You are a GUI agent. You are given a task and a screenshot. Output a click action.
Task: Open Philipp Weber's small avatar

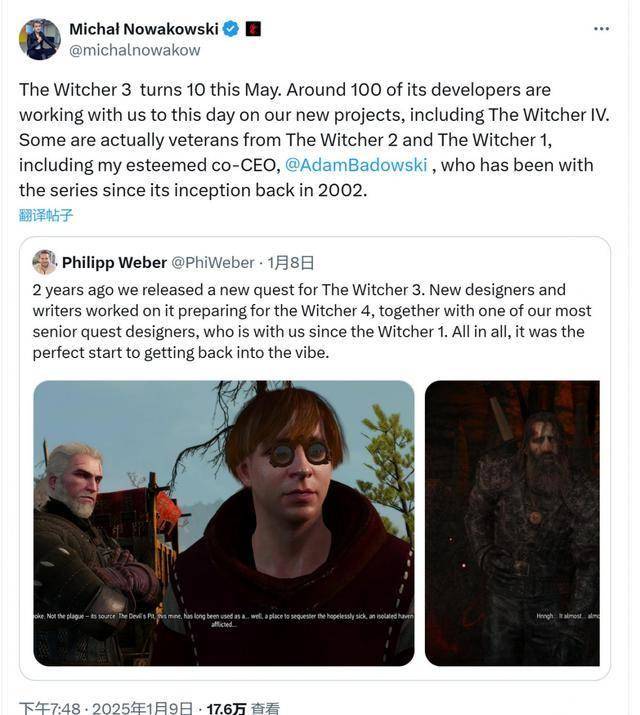44,262
